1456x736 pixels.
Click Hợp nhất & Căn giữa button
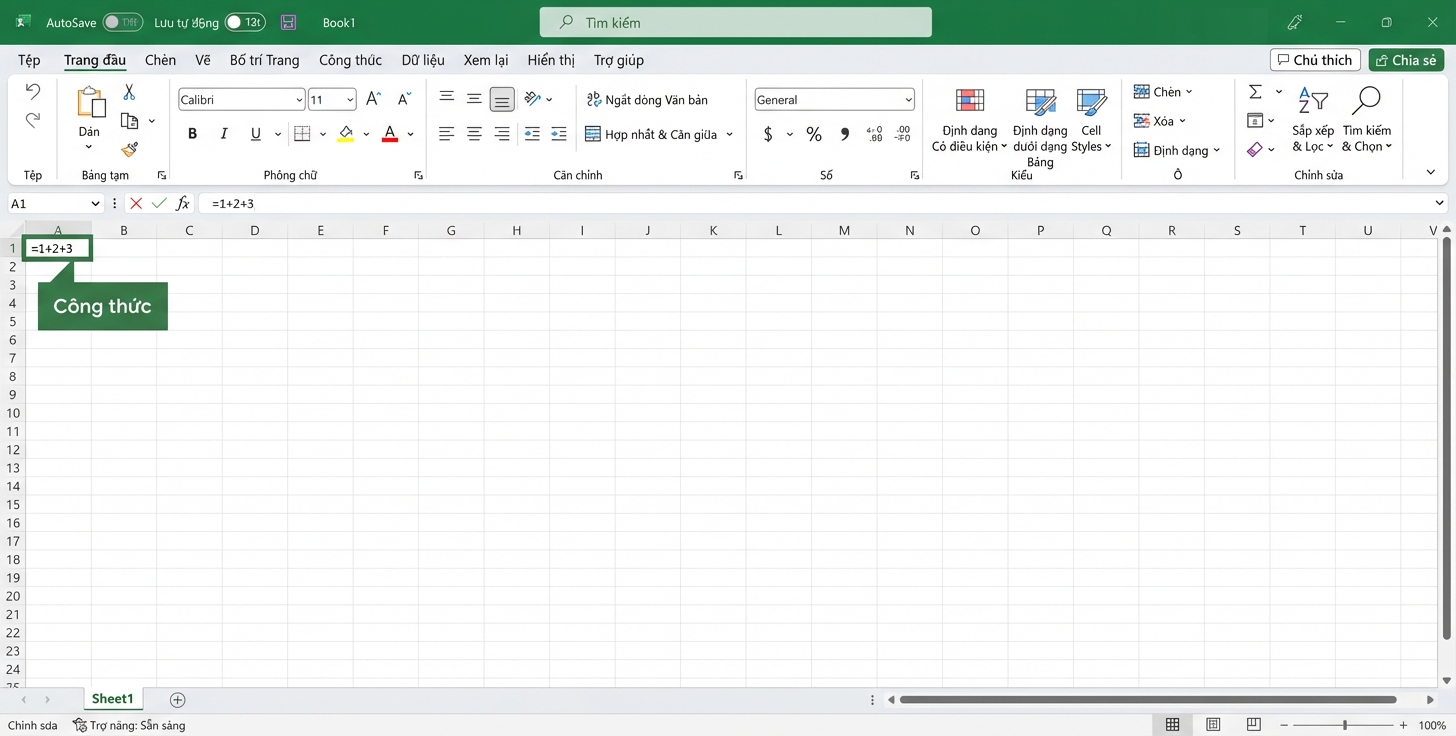651,134
